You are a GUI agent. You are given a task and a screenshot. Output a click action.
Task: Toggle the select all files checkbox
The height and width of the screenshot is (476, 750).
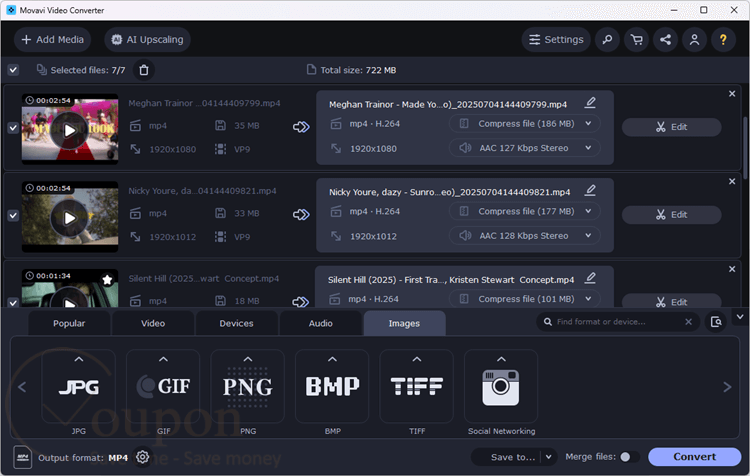13,70
